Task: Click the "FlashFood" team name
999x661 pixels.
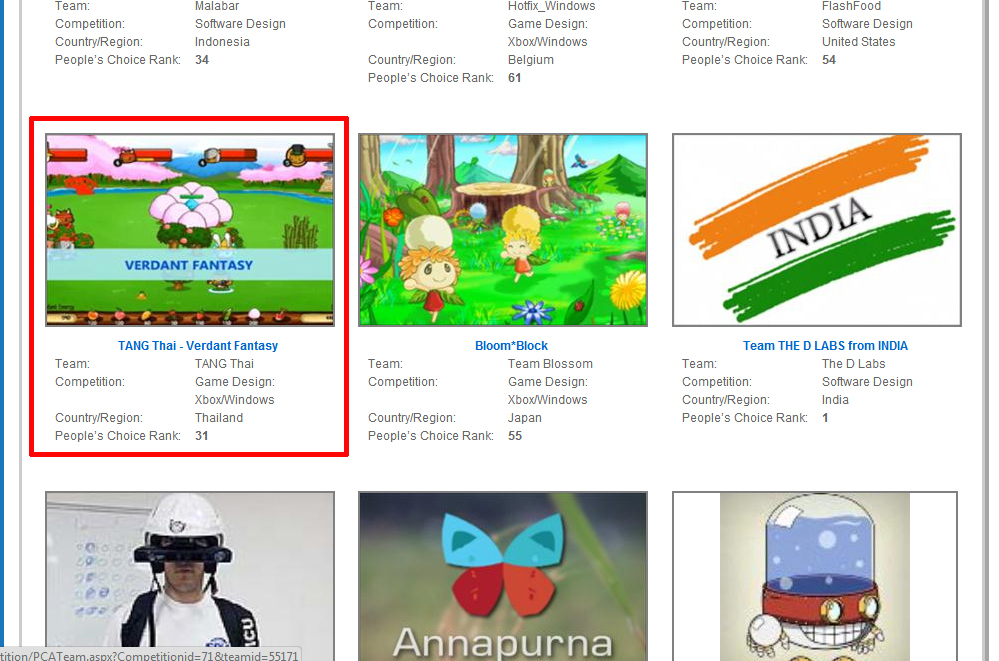Action: click(x=852, y=6)
